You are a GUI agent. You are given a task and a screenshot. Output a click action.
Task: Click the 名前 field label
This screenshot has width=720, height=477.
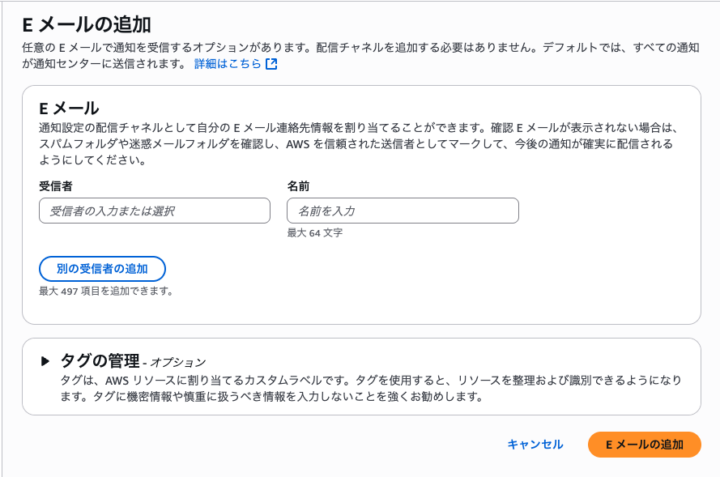pos(298,186)
